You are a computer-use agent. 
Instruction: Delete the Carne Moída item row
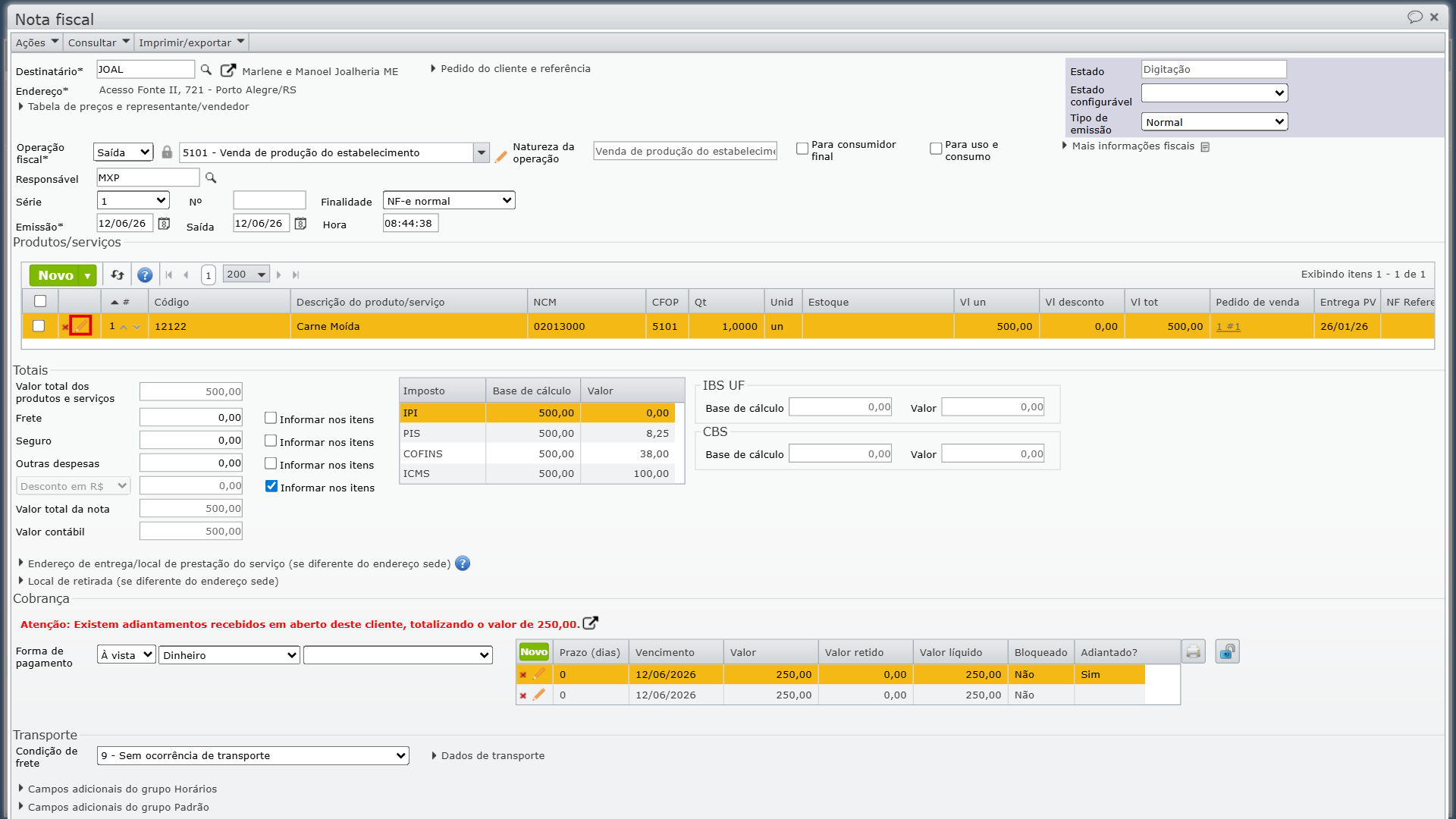click(65, 327)
